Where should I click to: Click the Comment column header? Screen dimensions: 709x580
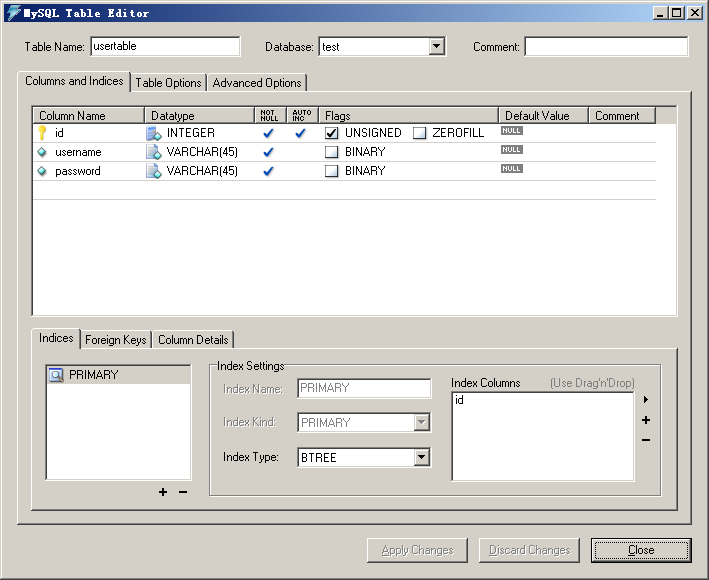(622, 116)
